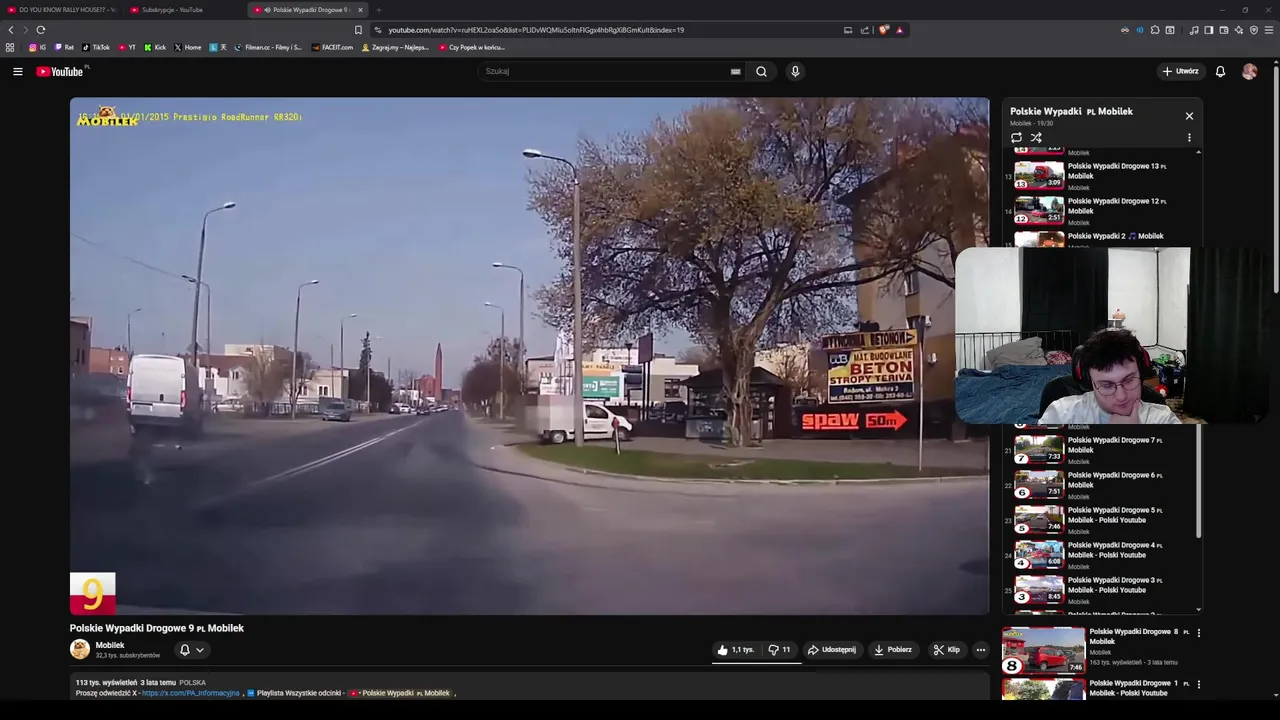Screen dimensions: 1280x720
Task: Open Mobilek channel name link
Action: 110,645
